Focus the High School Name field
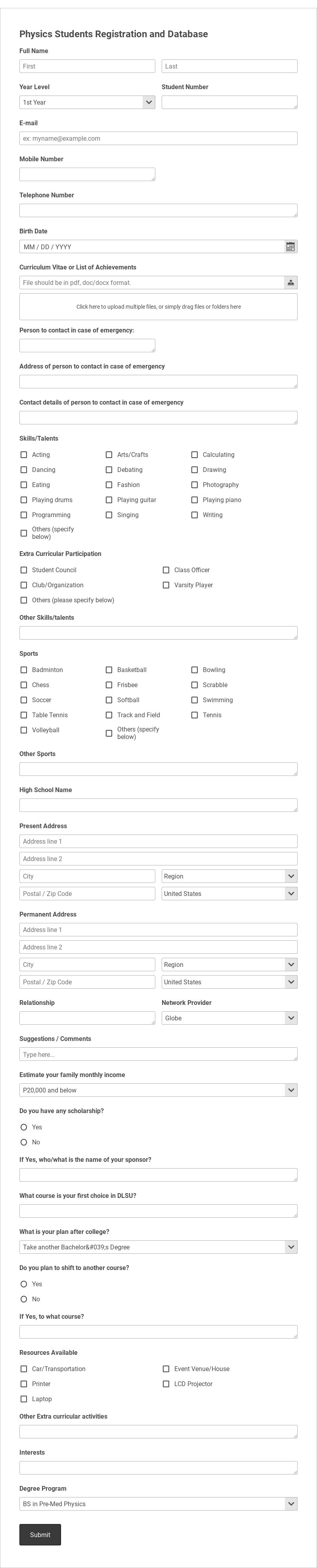 click(158, 805)
